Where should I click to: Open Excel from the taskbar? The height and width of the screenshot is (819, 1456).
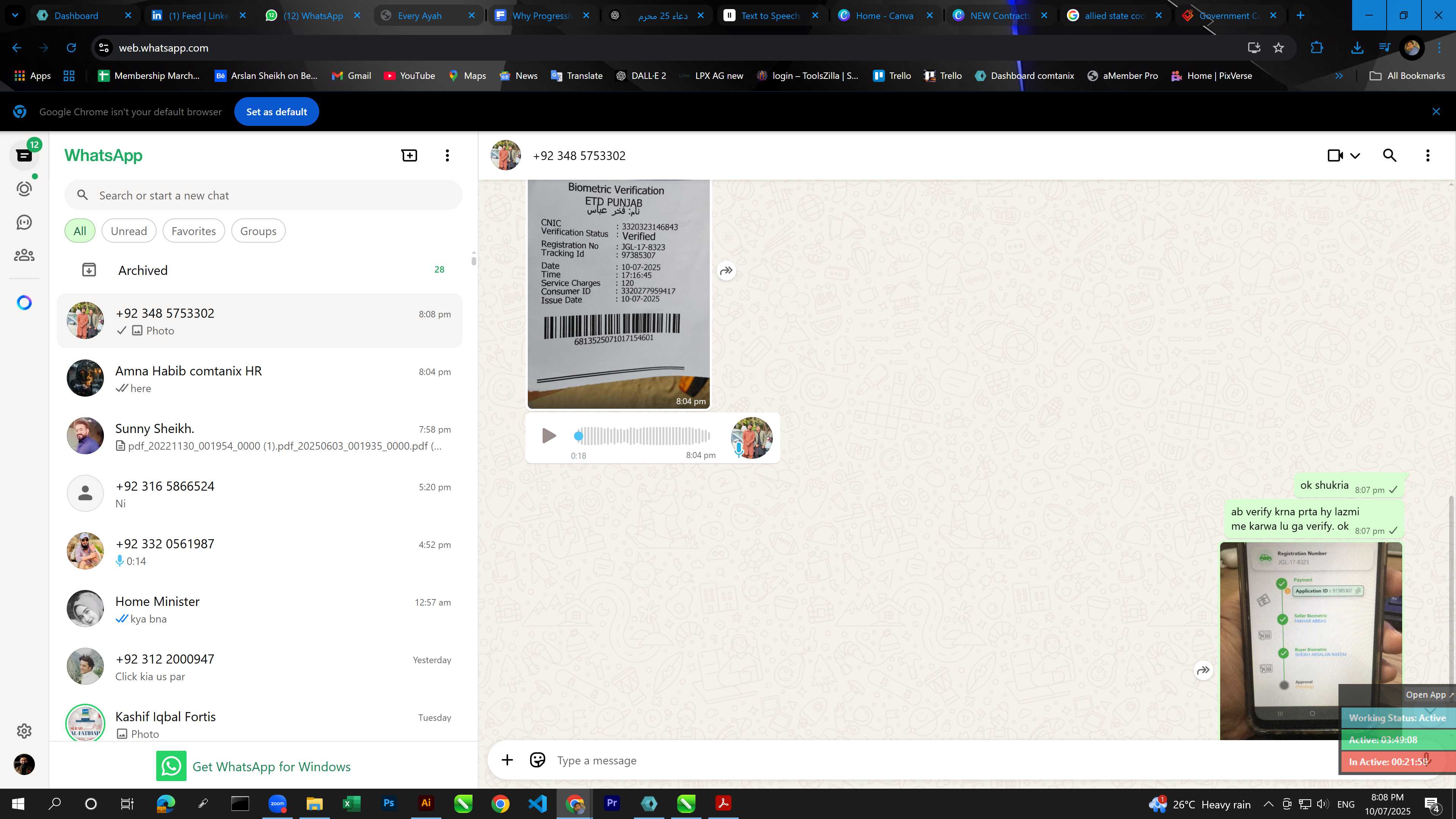click(x=351, y=803)
